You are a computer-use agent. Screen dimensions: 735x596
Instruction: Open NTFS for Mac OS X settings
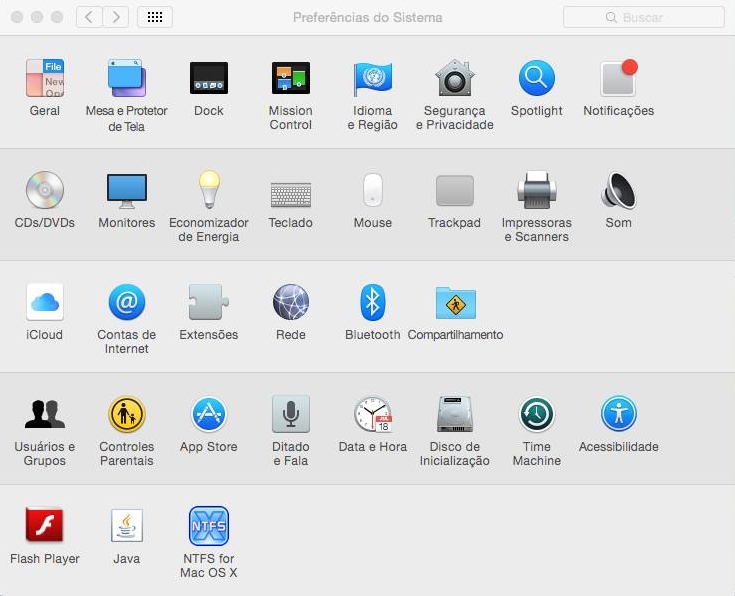[209, 526]
